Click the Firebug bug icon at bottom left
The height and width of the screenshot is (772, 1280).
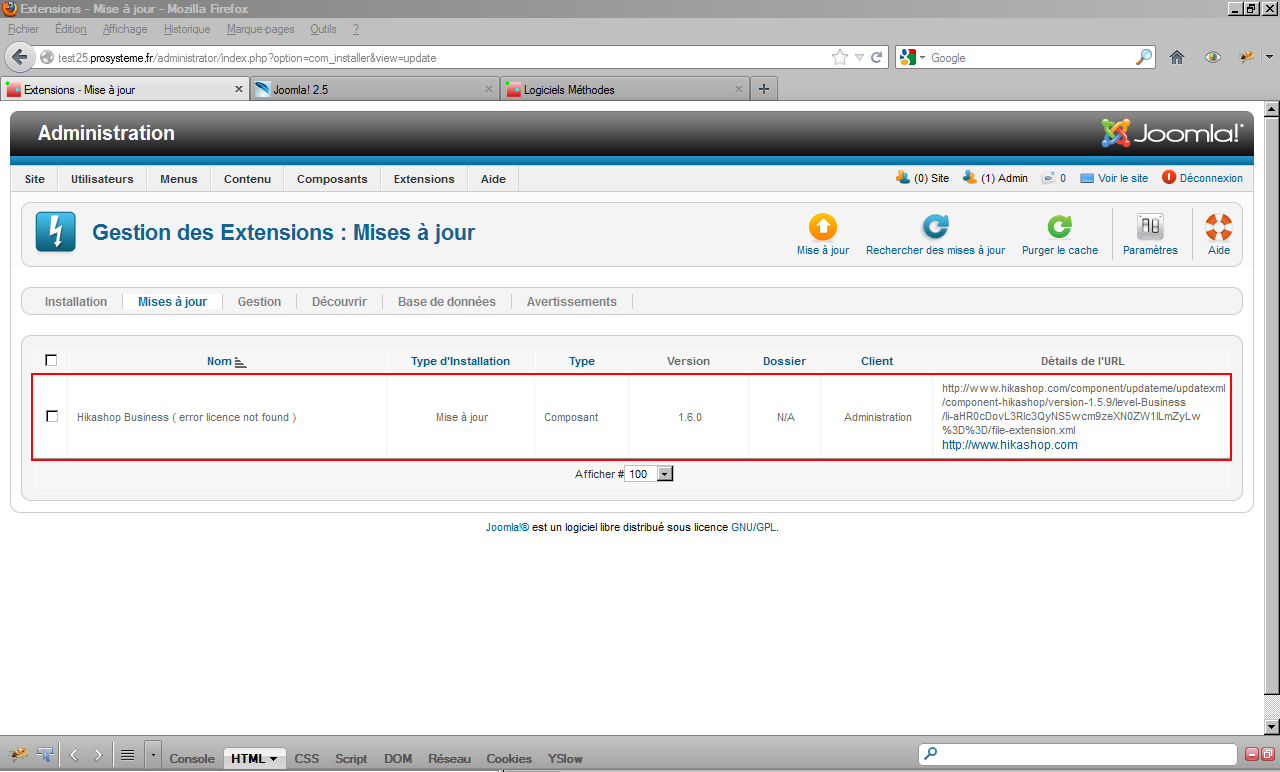click(17, 755)
